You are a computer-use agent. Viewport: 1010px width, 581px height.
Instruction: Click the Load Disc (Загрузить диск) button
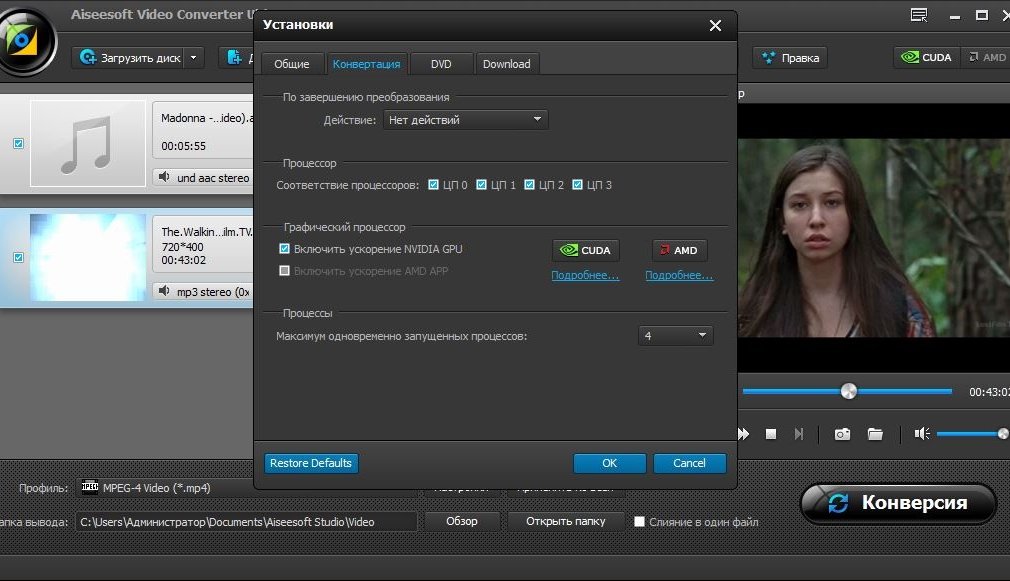pyautogui.click(x=130, y=58)
